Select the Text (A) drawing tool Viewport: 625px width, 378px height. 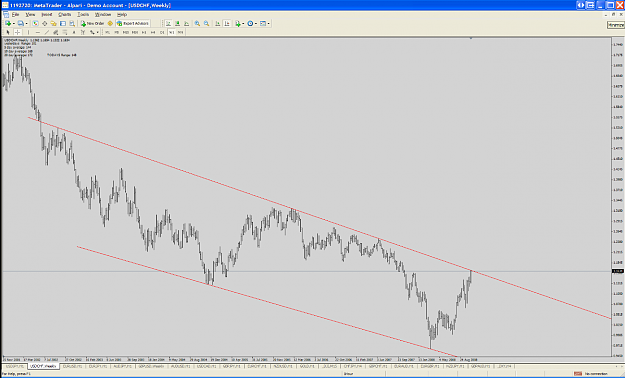[74, 32]
